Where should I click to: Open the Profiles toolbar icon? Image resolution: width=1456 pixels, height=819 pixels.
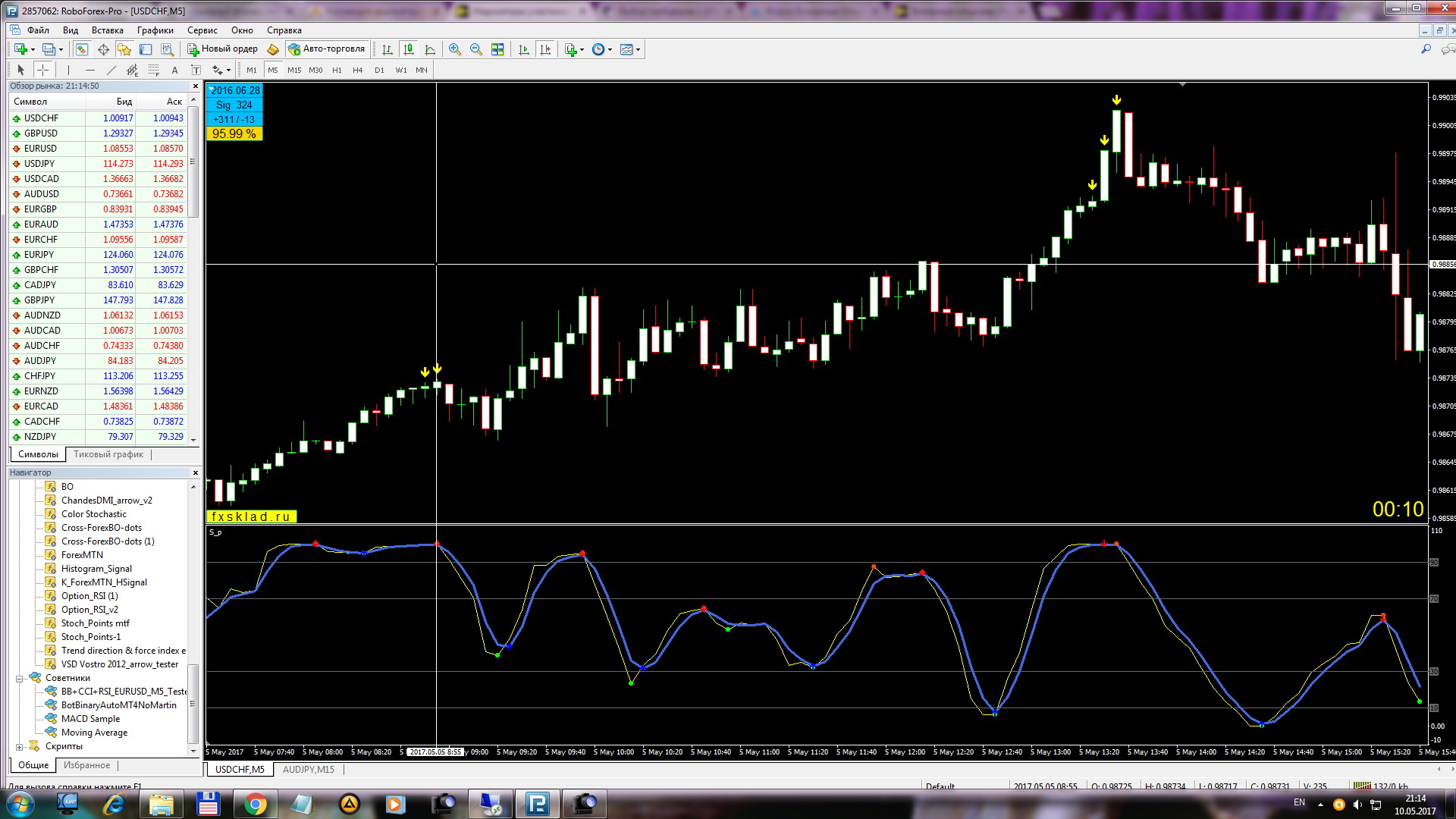point(49,49)
